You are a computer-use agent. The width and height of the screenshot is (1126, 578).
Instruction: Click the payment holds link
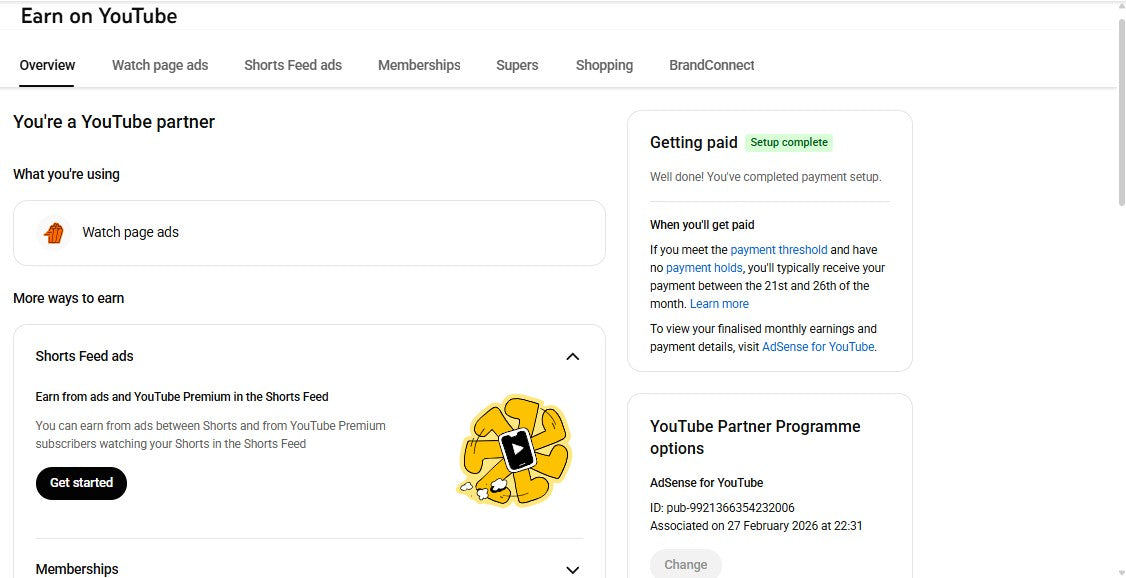[704, 267]
